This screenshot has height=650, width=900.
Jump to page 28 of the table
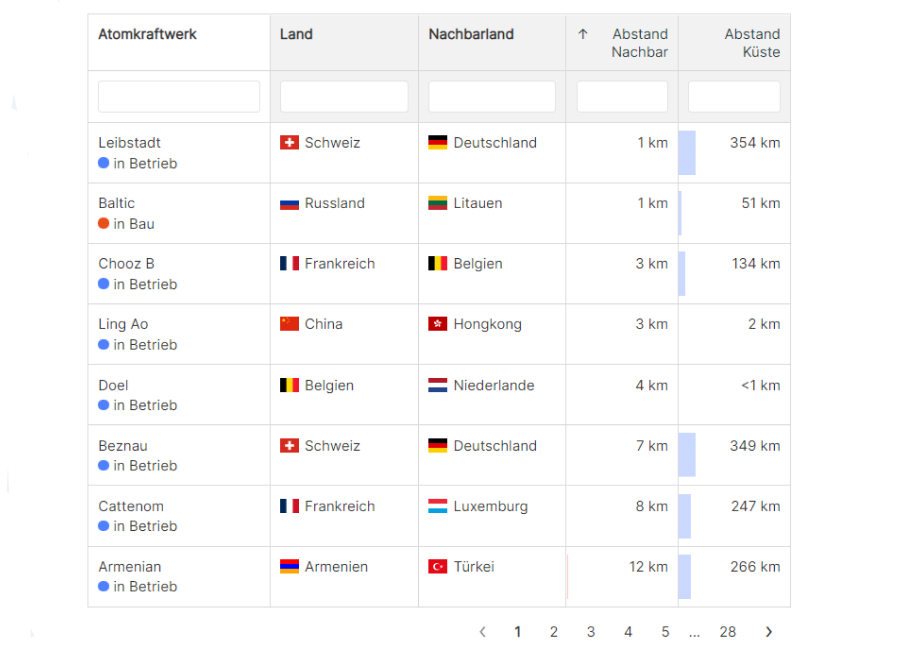click(x=728, y=632)
